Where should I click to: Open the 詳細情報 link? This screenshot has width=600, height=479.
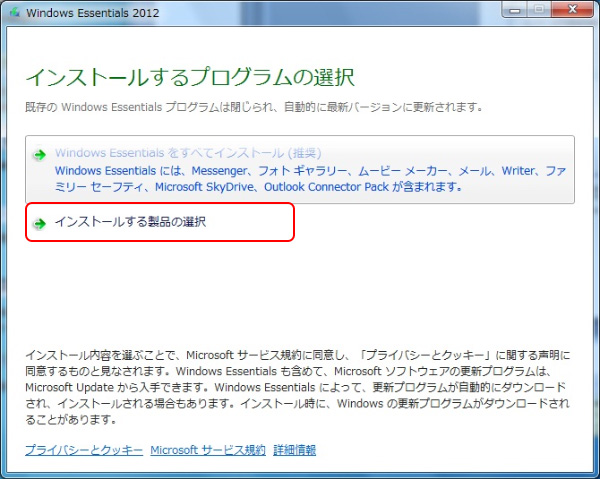pyautogui.click(x=295, y=450)
